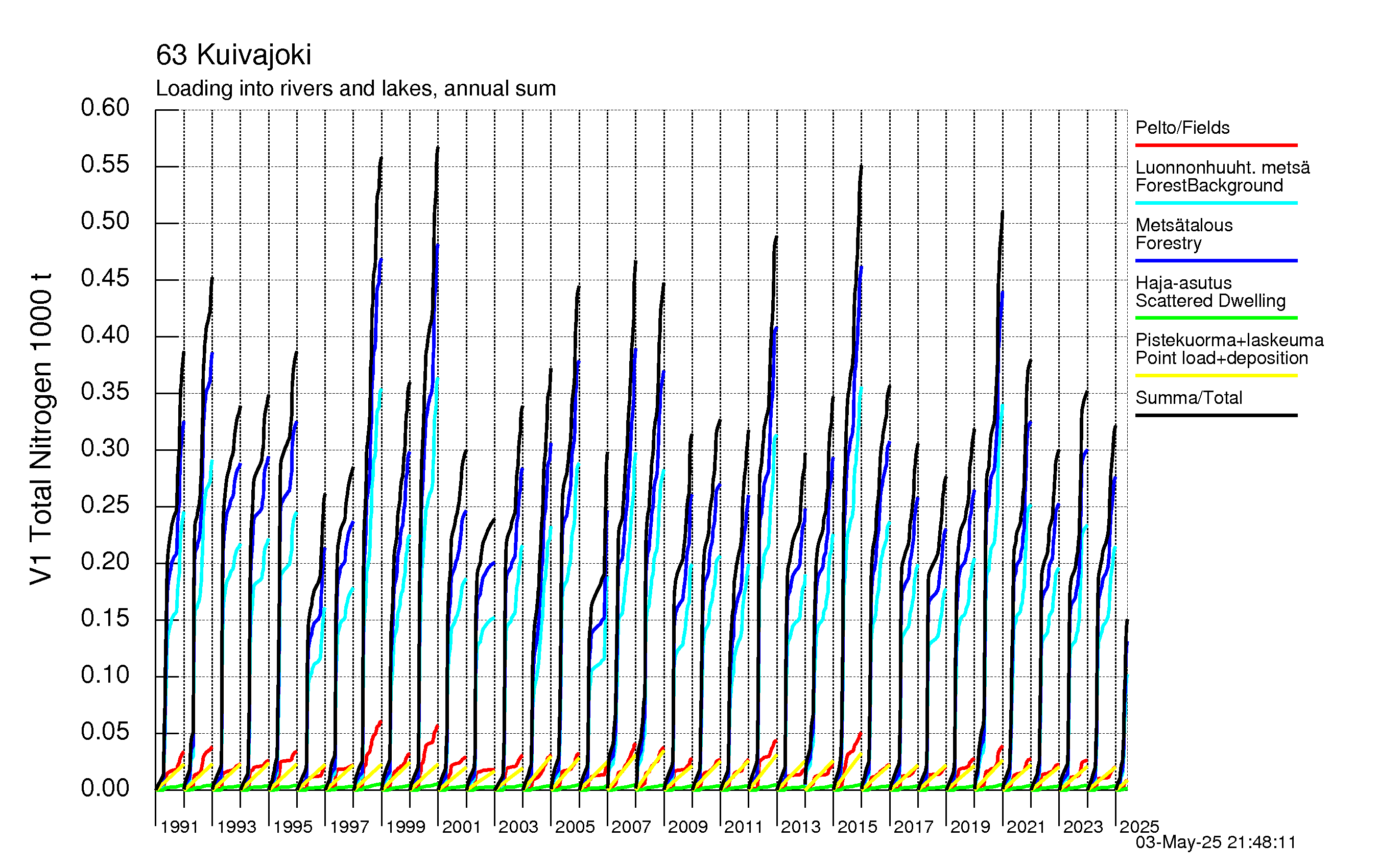Click the black Summa/Total legend line

coord(1217,415)
